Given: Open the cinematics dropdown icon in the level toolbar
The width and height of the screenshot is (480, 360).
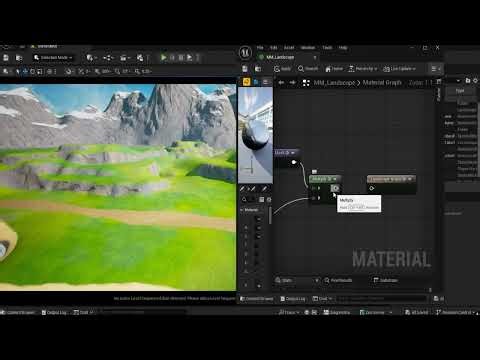Looking at the screenshot, I should pos(125,58).
